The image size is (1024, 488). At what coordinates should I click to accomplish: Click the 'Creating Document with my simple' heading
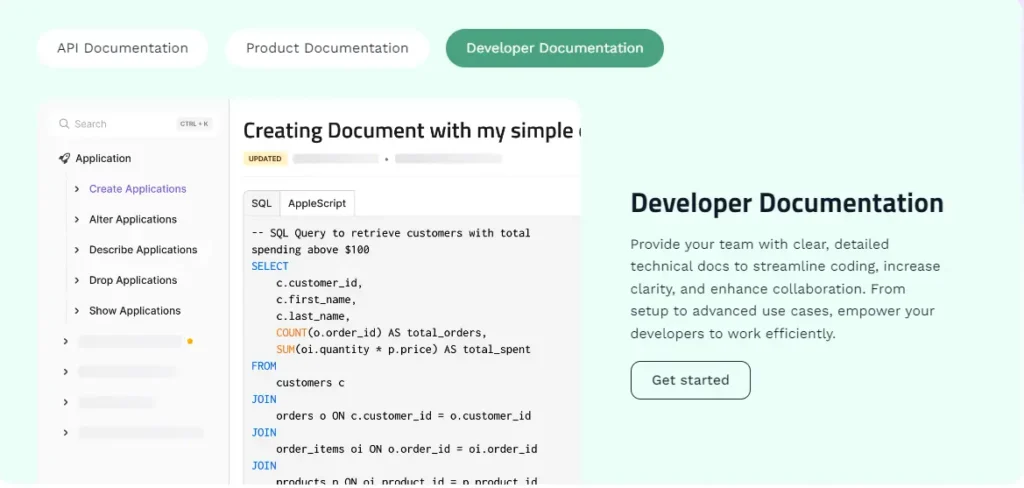411,131
